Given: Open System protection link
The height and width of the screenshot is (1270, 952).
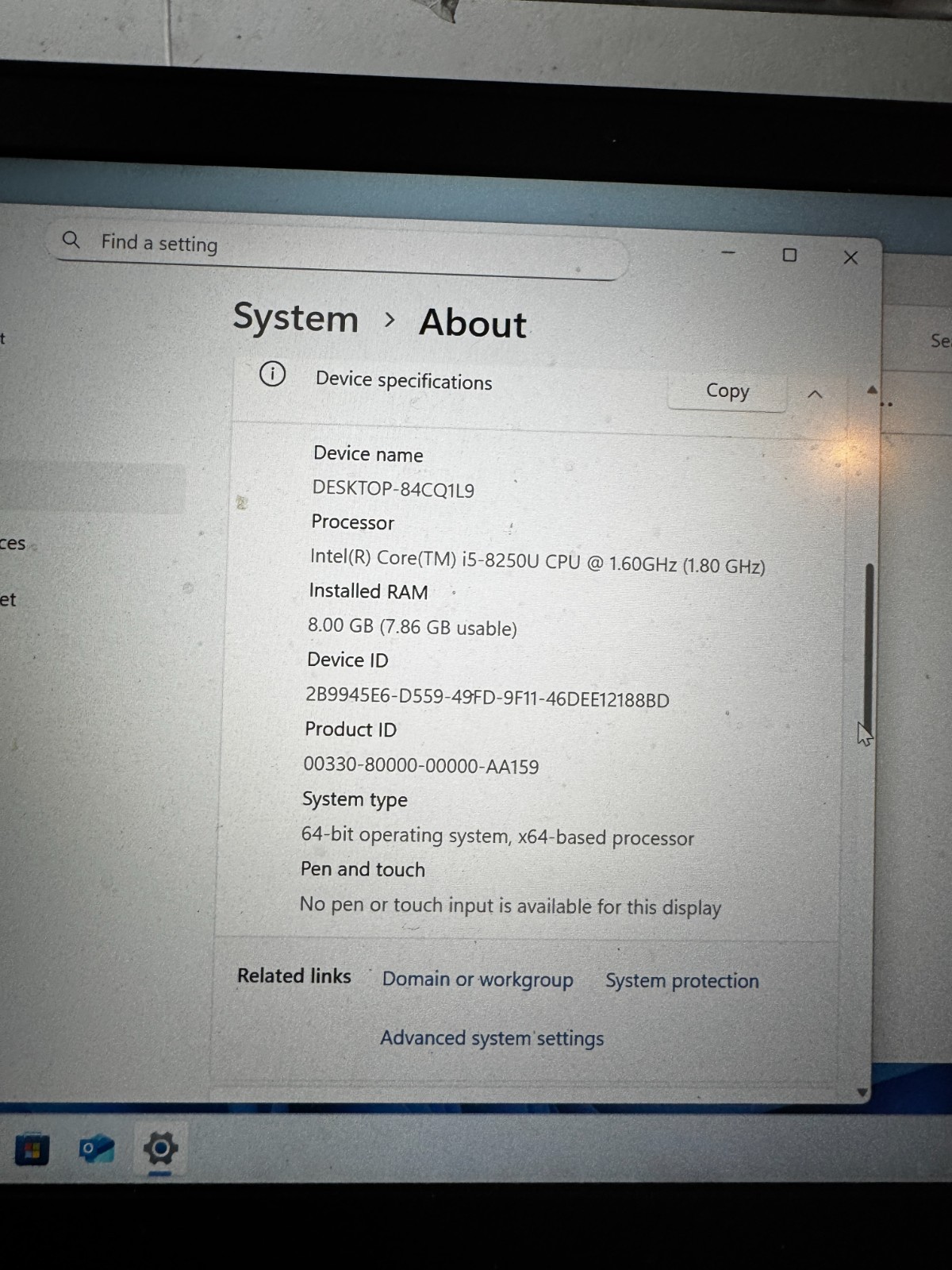Looking at the screenshot, I should (682, 981).
